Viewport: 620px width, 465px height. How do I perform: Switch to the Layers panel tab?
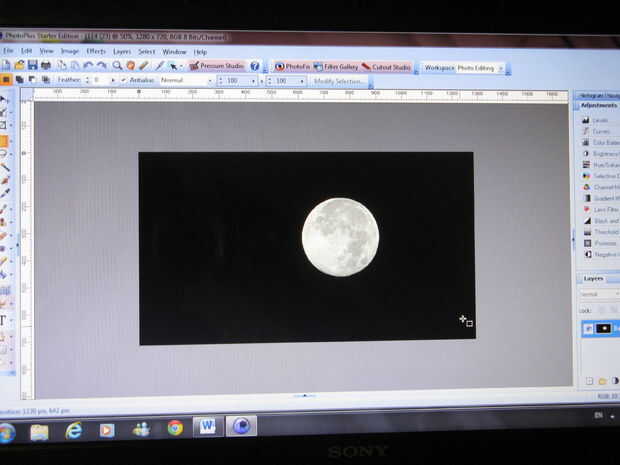(593, 279)
